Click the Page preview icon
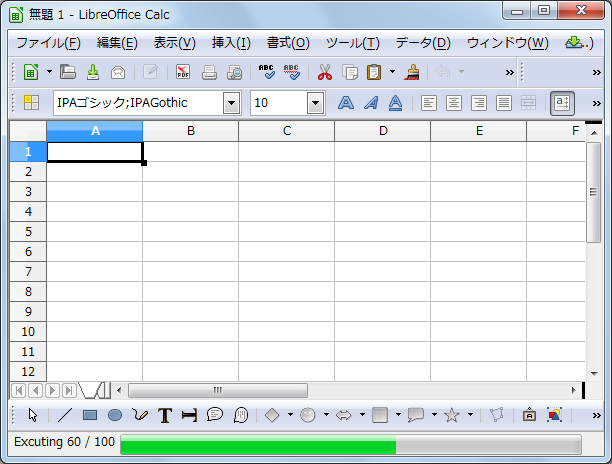The image size is (612, 464). point(234,72)
